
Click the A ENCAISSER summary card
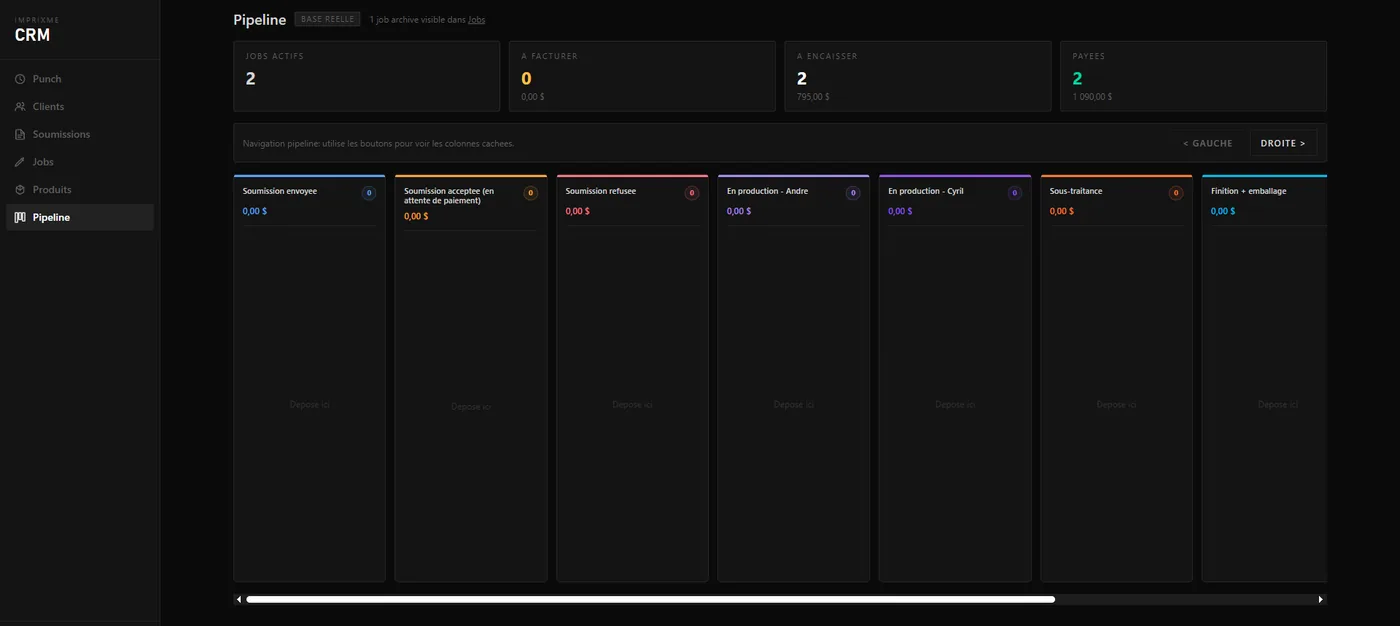coord(918,76)
